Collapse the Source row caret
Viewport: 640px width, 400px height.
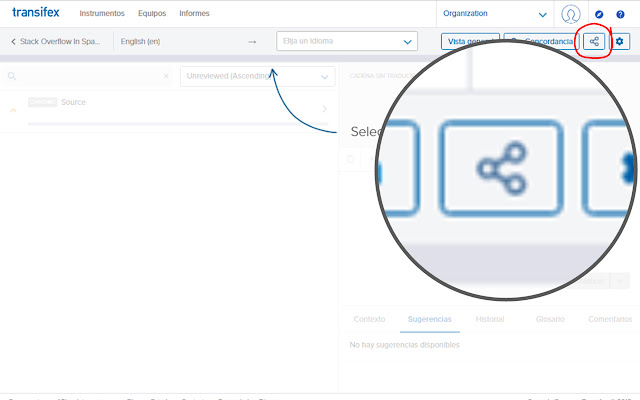pyautogui.click(x=13, y=110)
